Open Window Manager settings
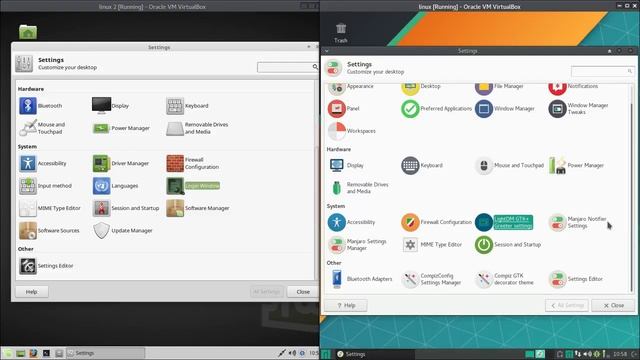 click(505, 109)
